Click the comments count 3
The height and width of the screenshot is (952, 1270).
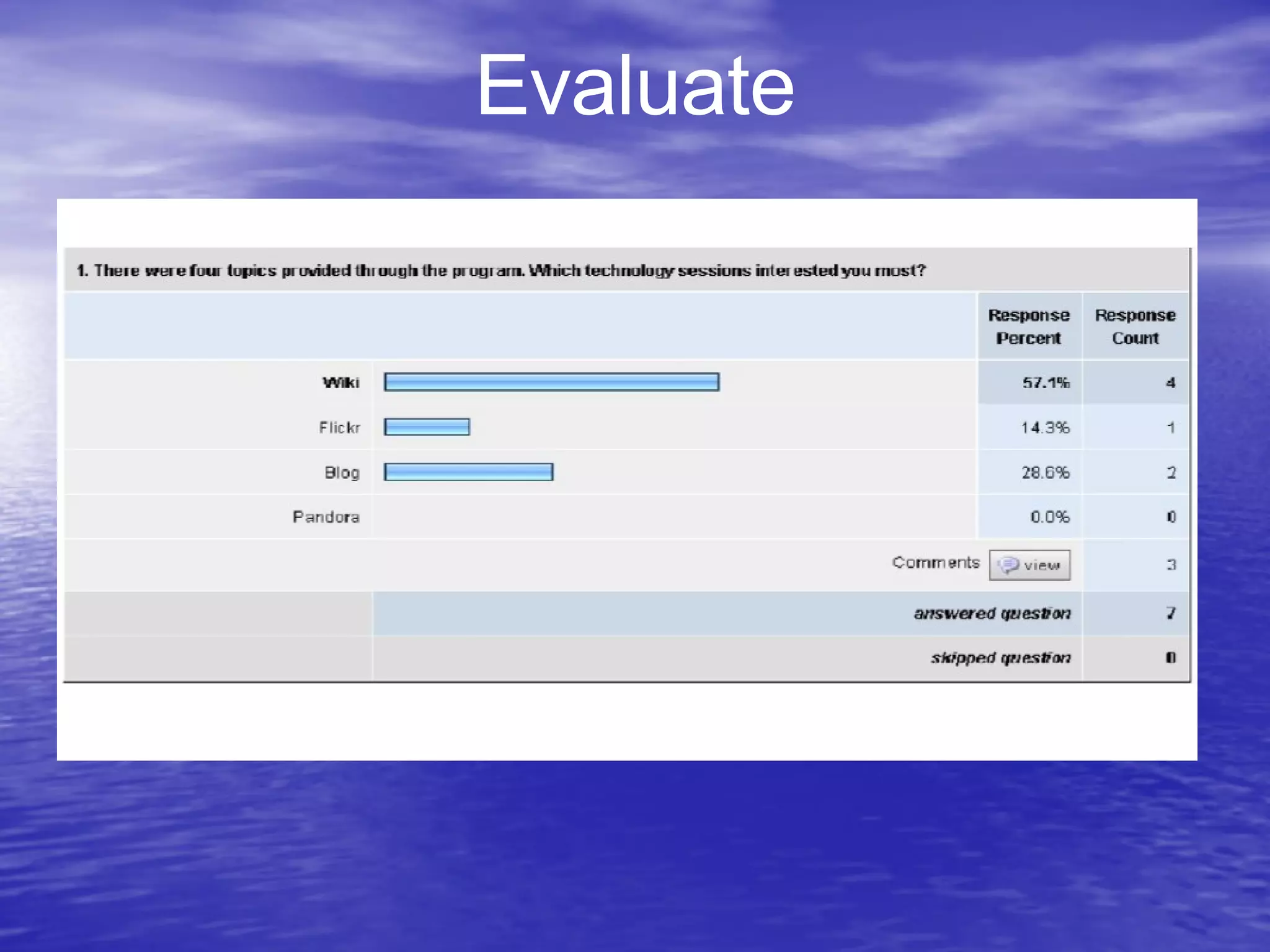point(1171,565)
